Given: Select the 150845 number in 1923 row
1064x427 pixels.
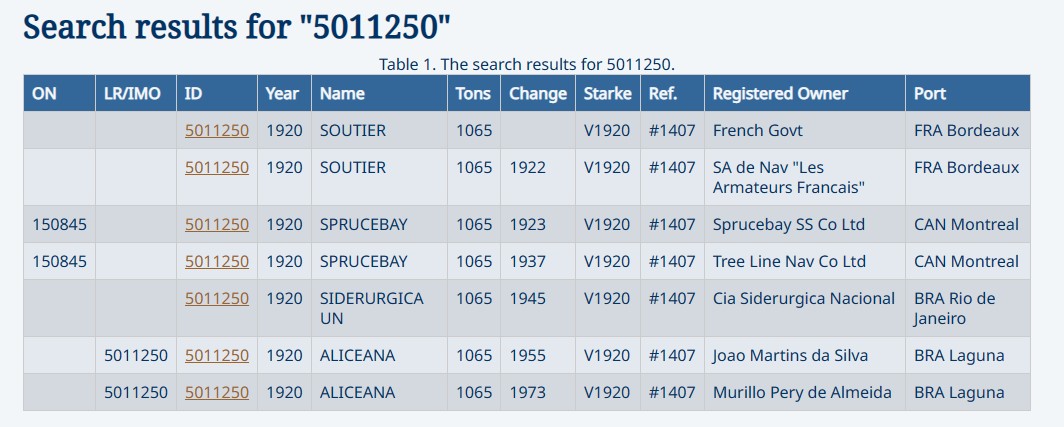Looking at the screenshot, I should tap(60, 224).
